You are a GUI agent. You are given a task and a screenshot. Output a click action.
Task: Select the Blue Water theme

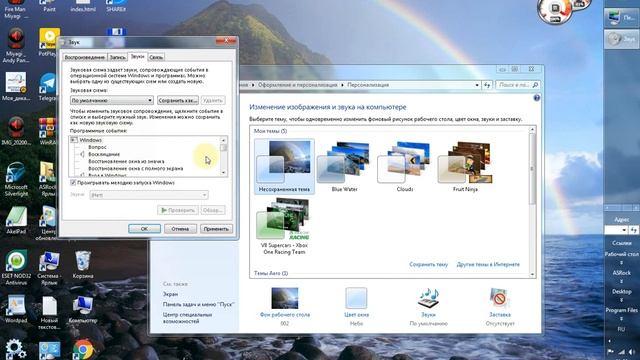[344, 166]
